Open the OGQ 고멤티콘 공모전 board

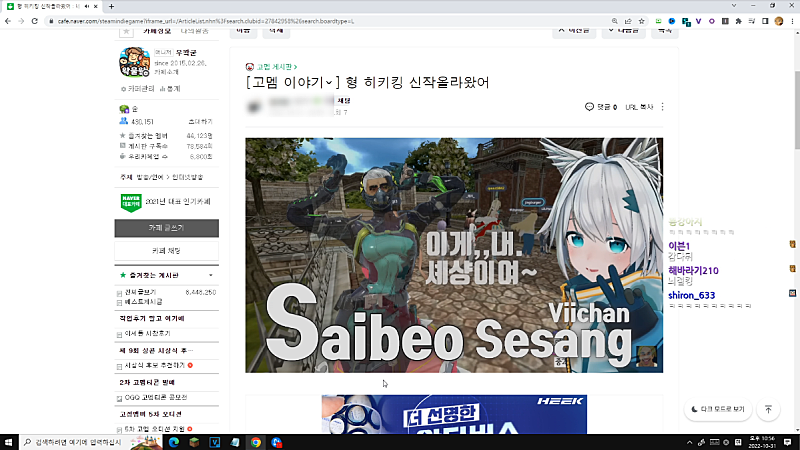tap(156, 397)
